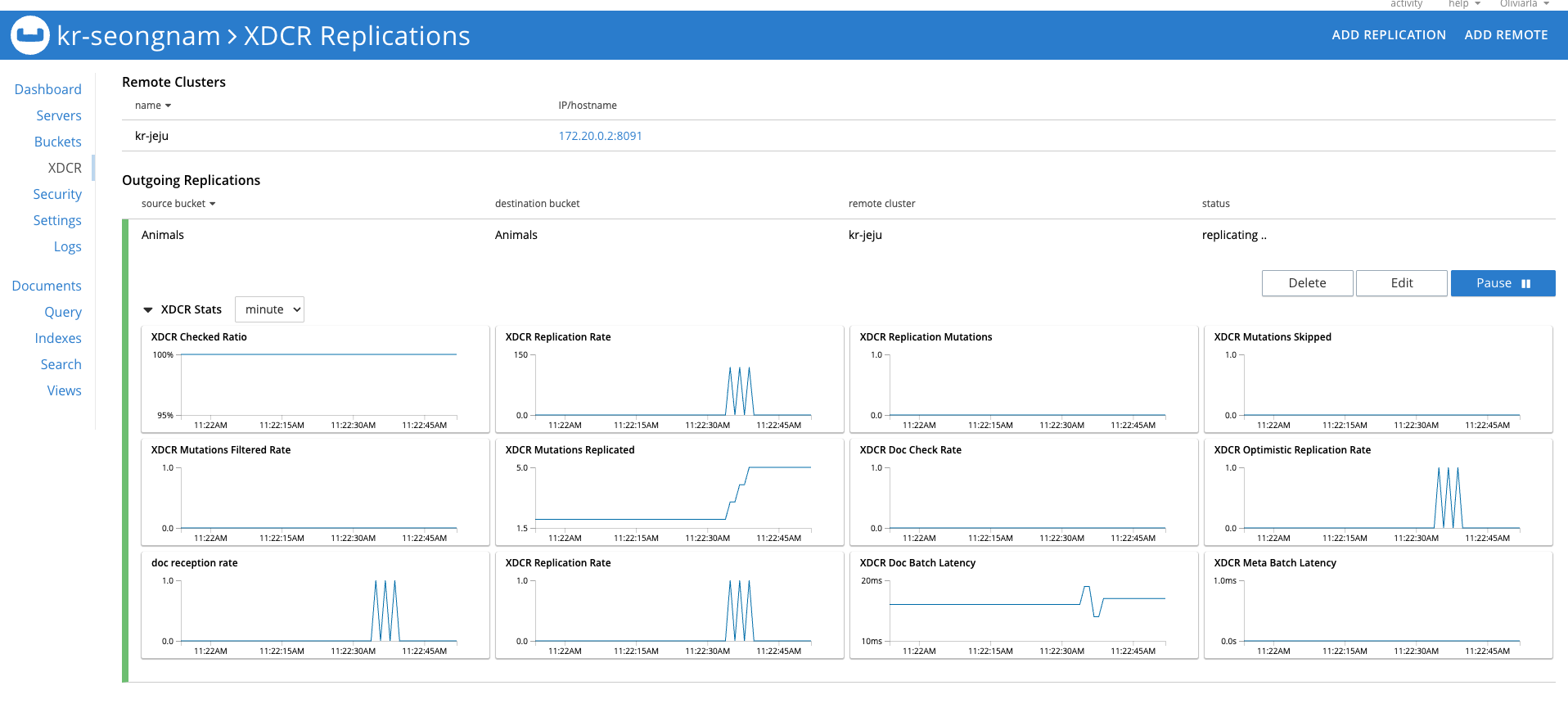Go to Query workbench
The width and height of the screenshot is (1568, 717).
pyautogui.click(x=63, y=312)
